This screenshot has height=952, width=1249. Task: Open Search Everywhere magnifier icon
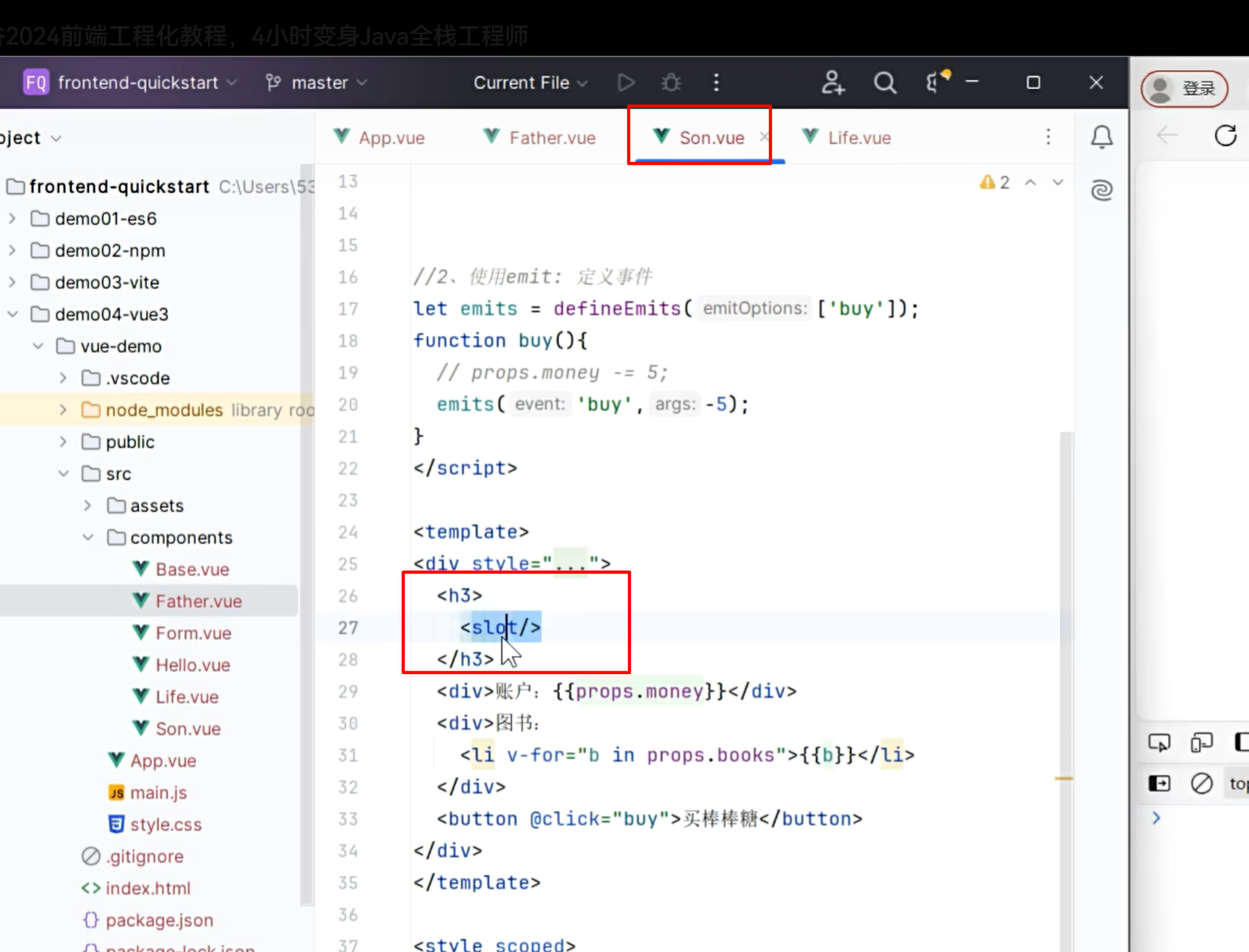click(884, 83)
